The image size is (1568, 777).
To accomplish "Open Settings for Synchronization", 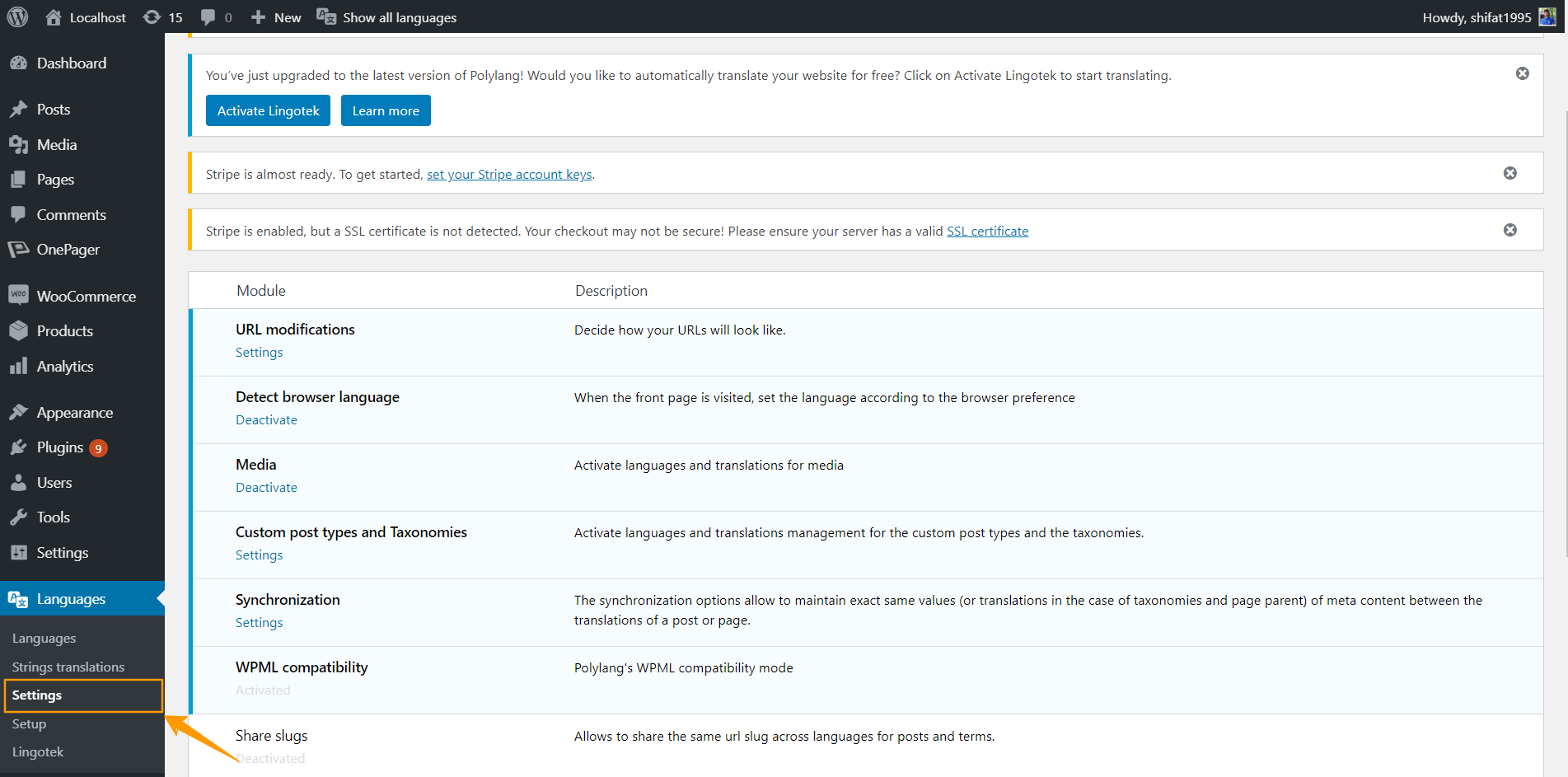I will 259,623.
